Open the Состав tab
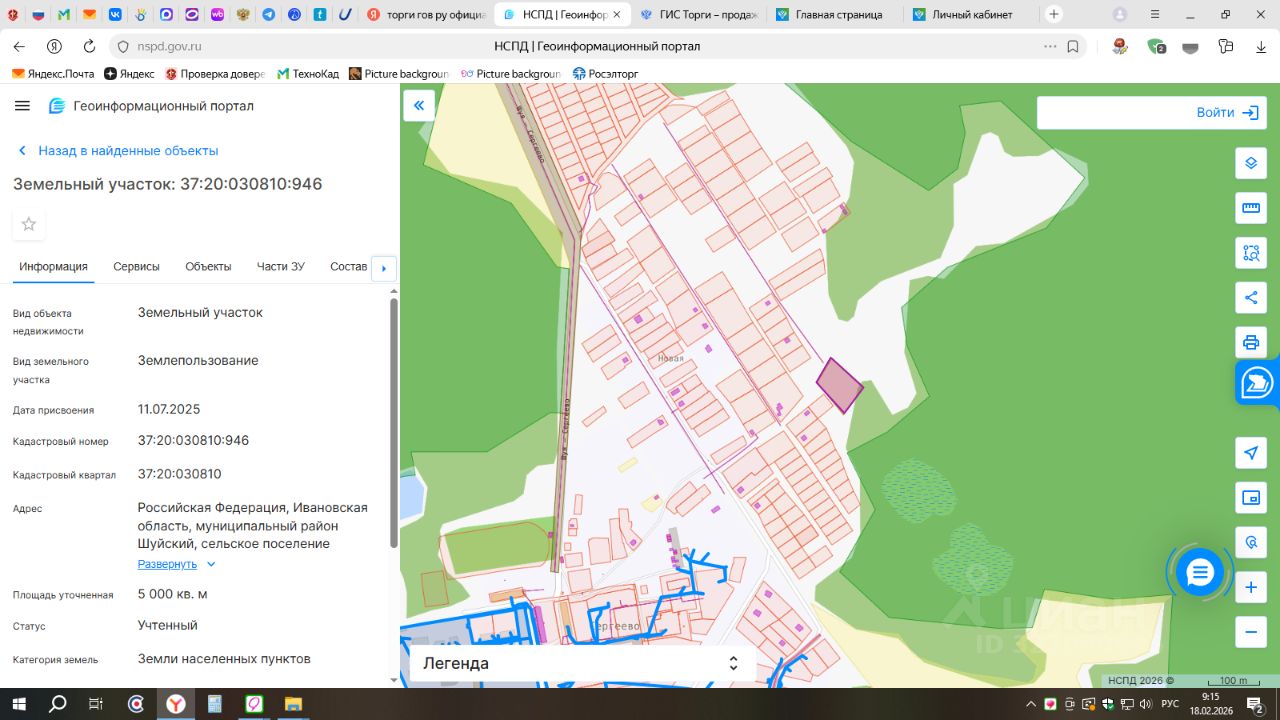 349,266
